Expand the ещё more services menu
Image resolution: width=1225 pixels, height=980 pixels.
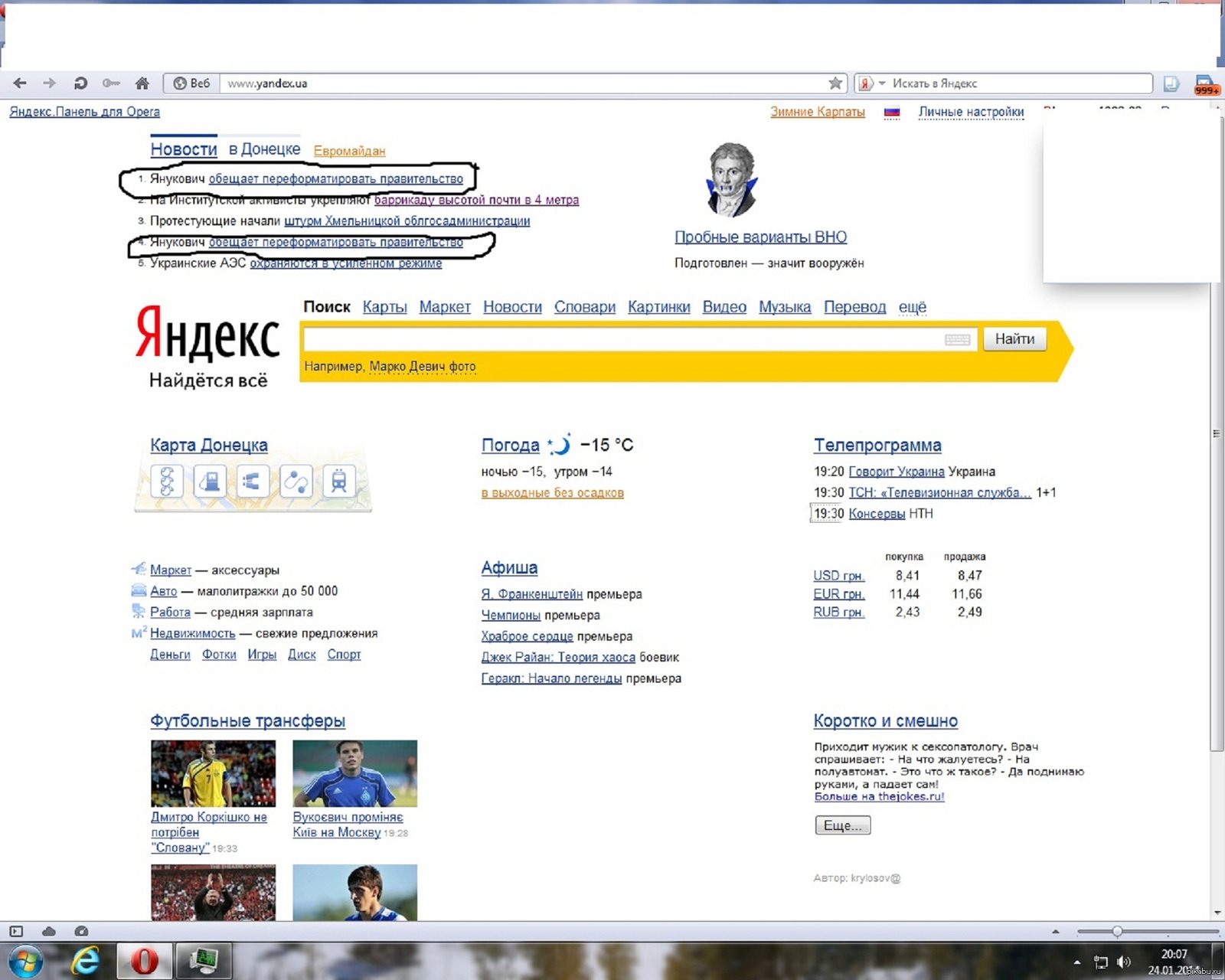point(912,307)
